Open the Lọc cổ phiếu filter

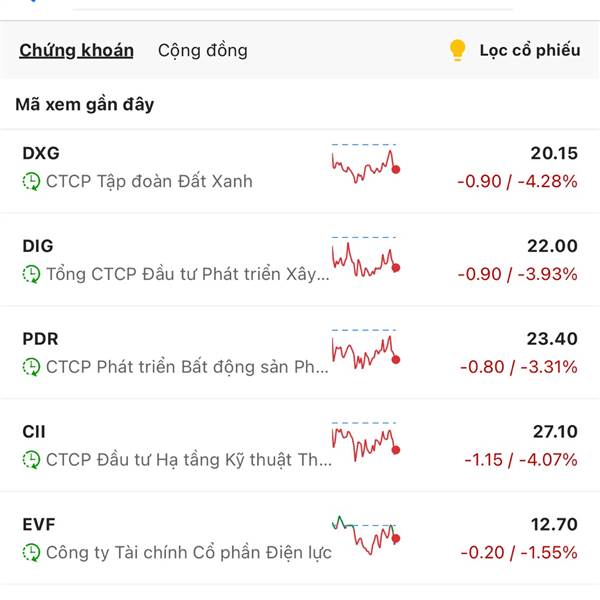click(x=529, y=50)
